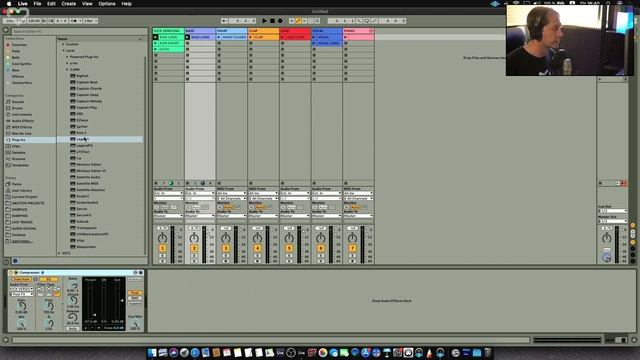This screenshot has height=360, width=640.
Task: Start playback with the transport Play button
Action: coord(264,21)
